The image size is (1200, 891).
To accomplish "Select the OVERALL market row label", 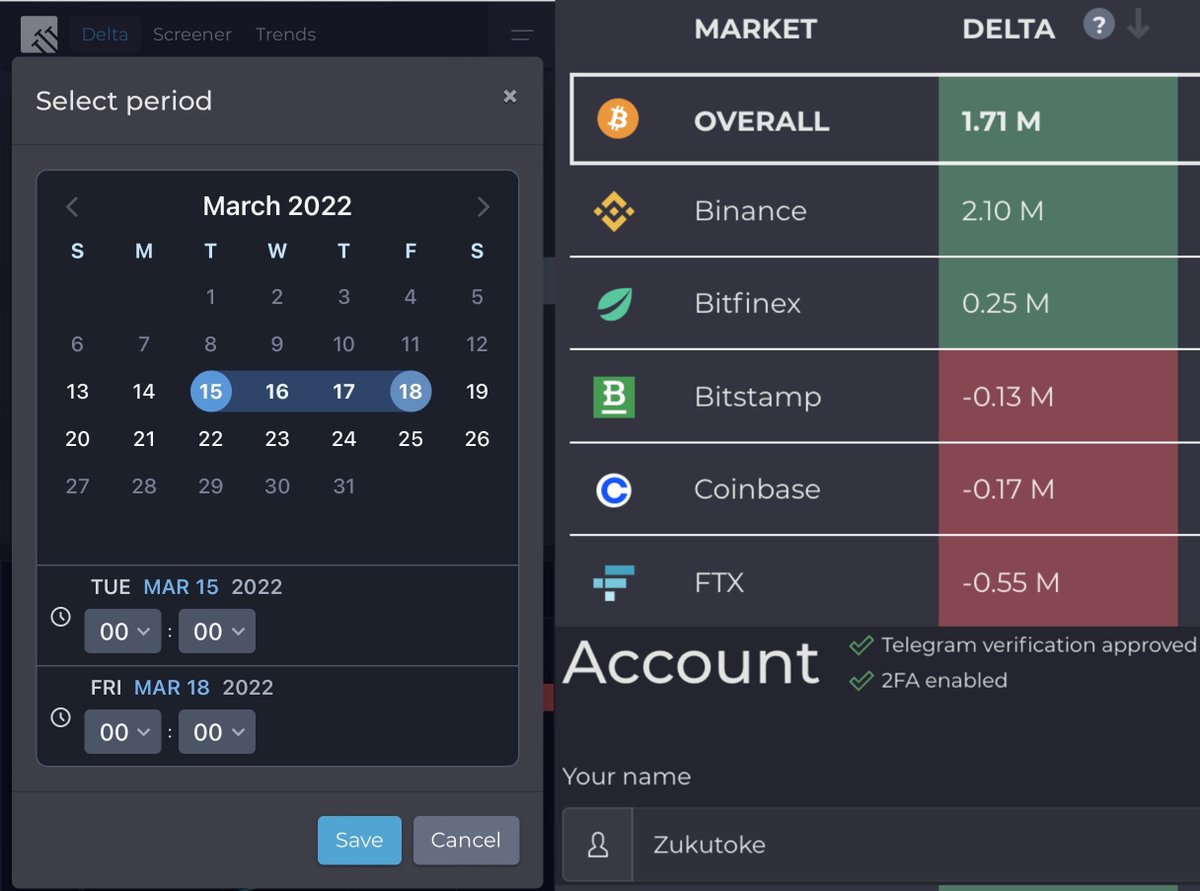I will pyautogui.click(x=761, y=121).
